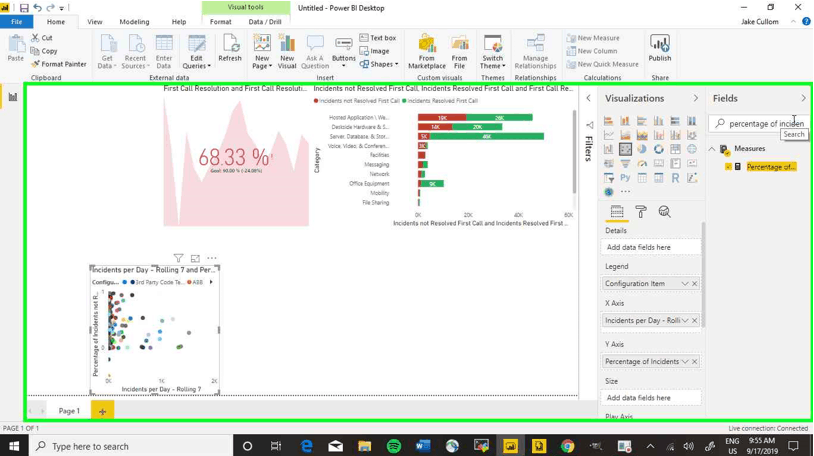Choose the Line chart visualization
The width and height of the screenshot is (814, 456).
(608, 135)
